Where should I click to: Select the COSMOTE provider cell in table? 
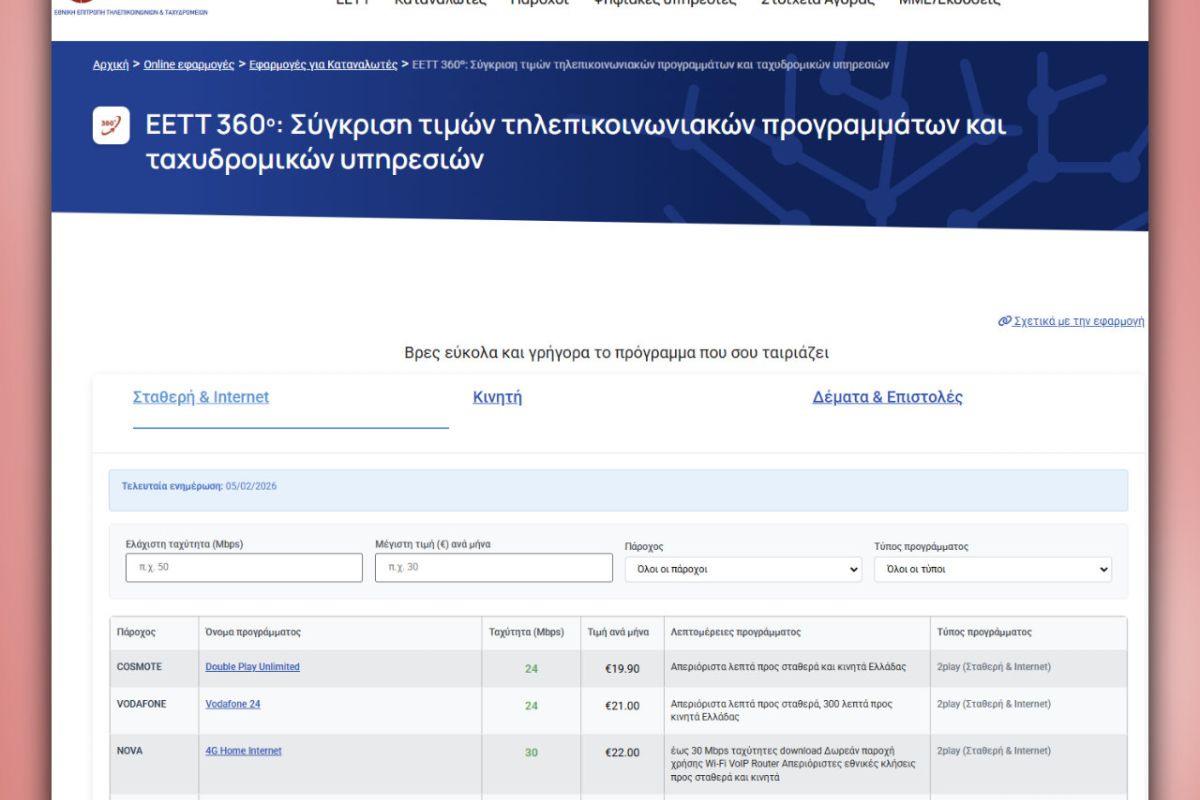coord(139,667)
